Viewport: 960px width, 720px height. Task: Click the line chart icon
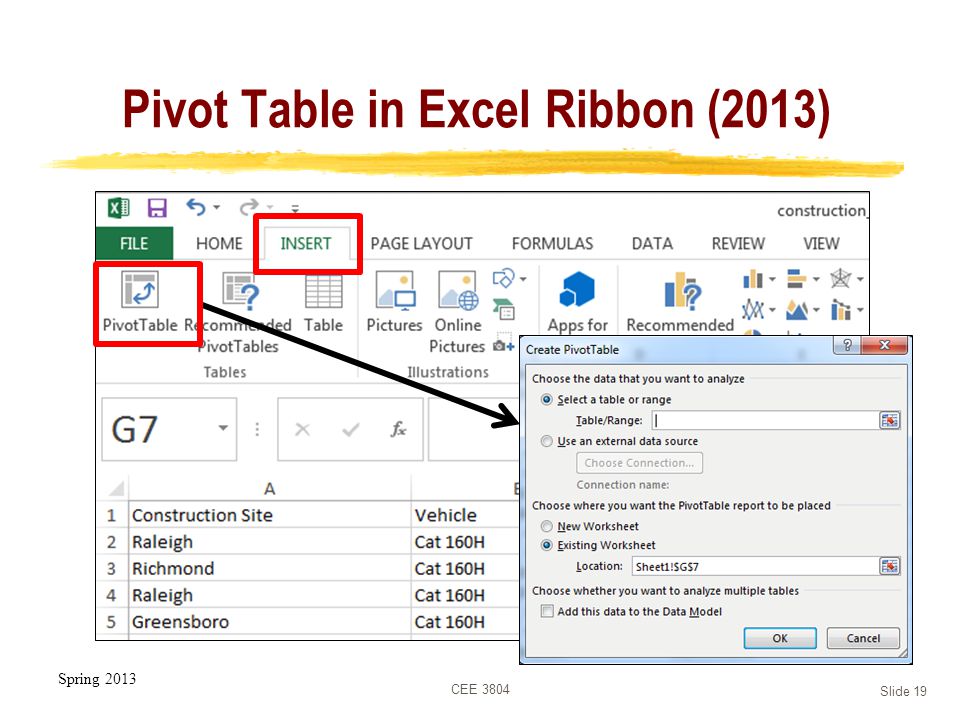pyautogui.click(x=753, y=310)
